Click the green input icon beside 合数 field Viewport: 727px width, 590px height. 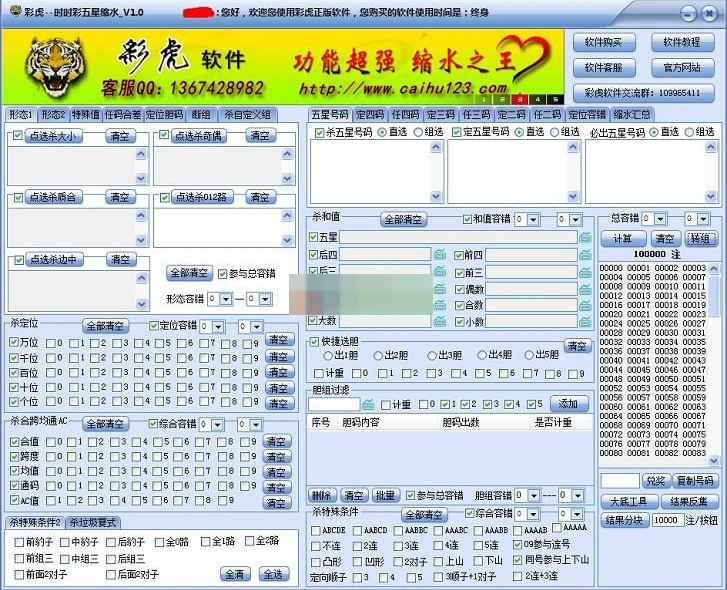click(587, 305)
